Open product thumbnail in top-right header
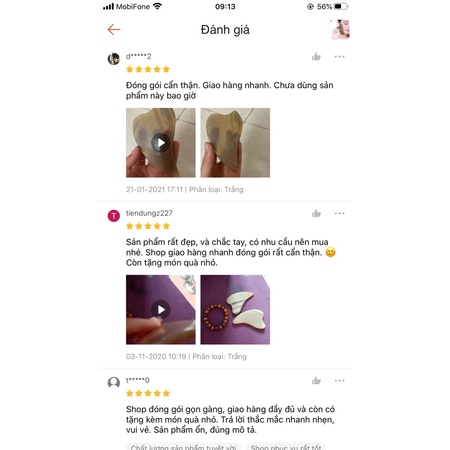Screen dimensions: 450x450 340,29
